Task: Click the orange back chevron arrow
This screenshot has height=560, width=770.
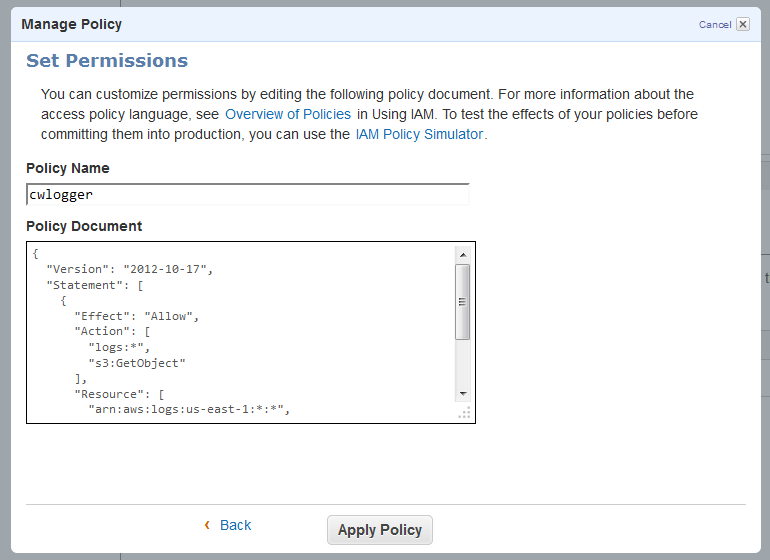Action: pyautogui.click(x=207, y=525)
